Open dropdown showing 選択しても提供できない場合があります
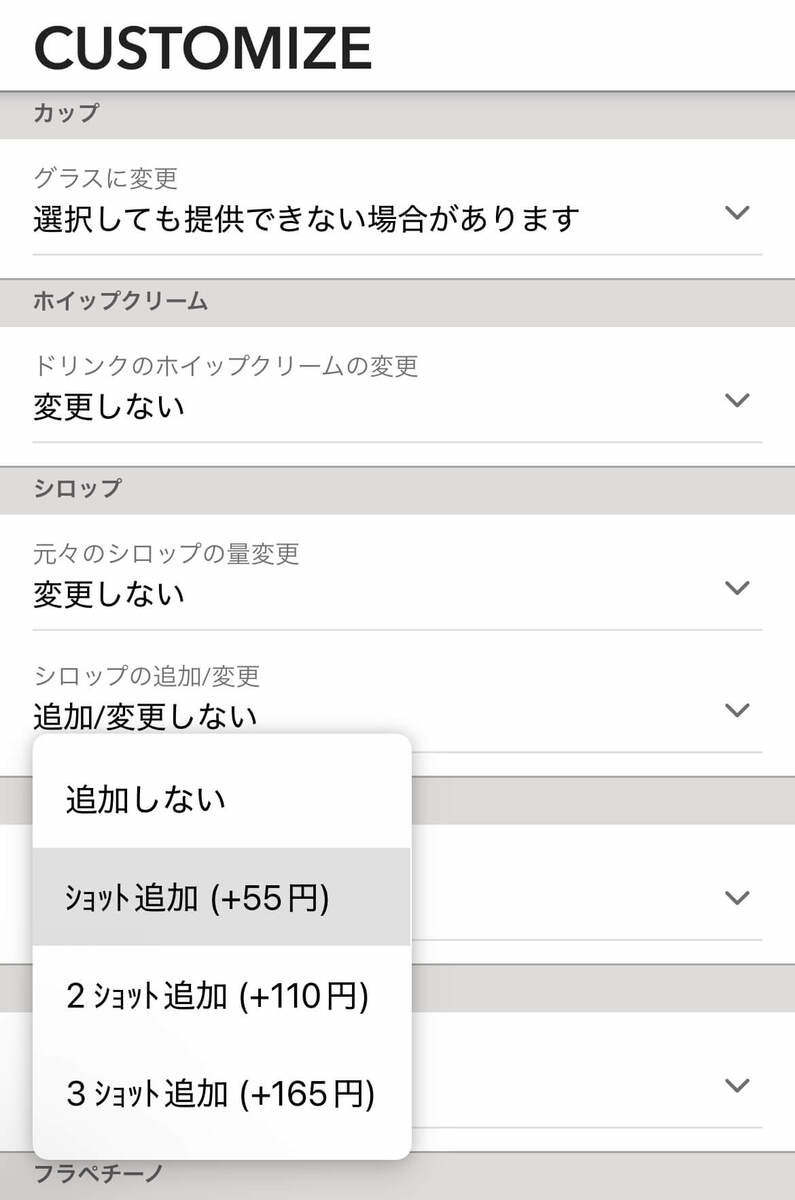The height and width of the screenshot is (1200, 795). pyautogui.click(x=306, y=218)
